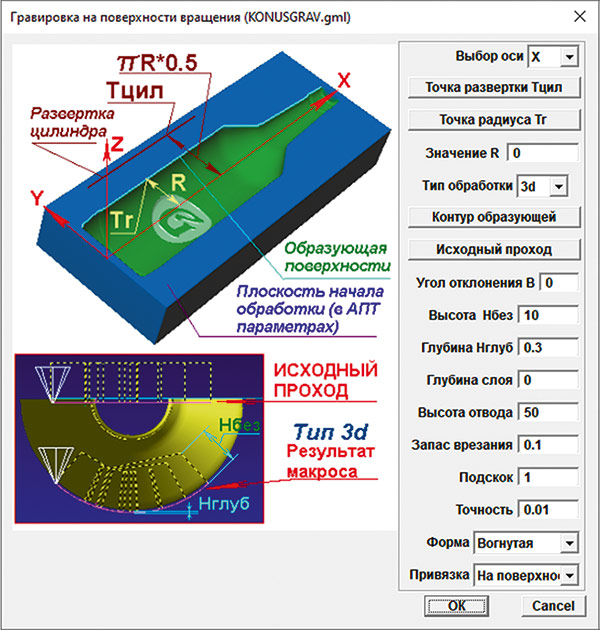Close the Гравировка dialog window

[x=577, y=17]
